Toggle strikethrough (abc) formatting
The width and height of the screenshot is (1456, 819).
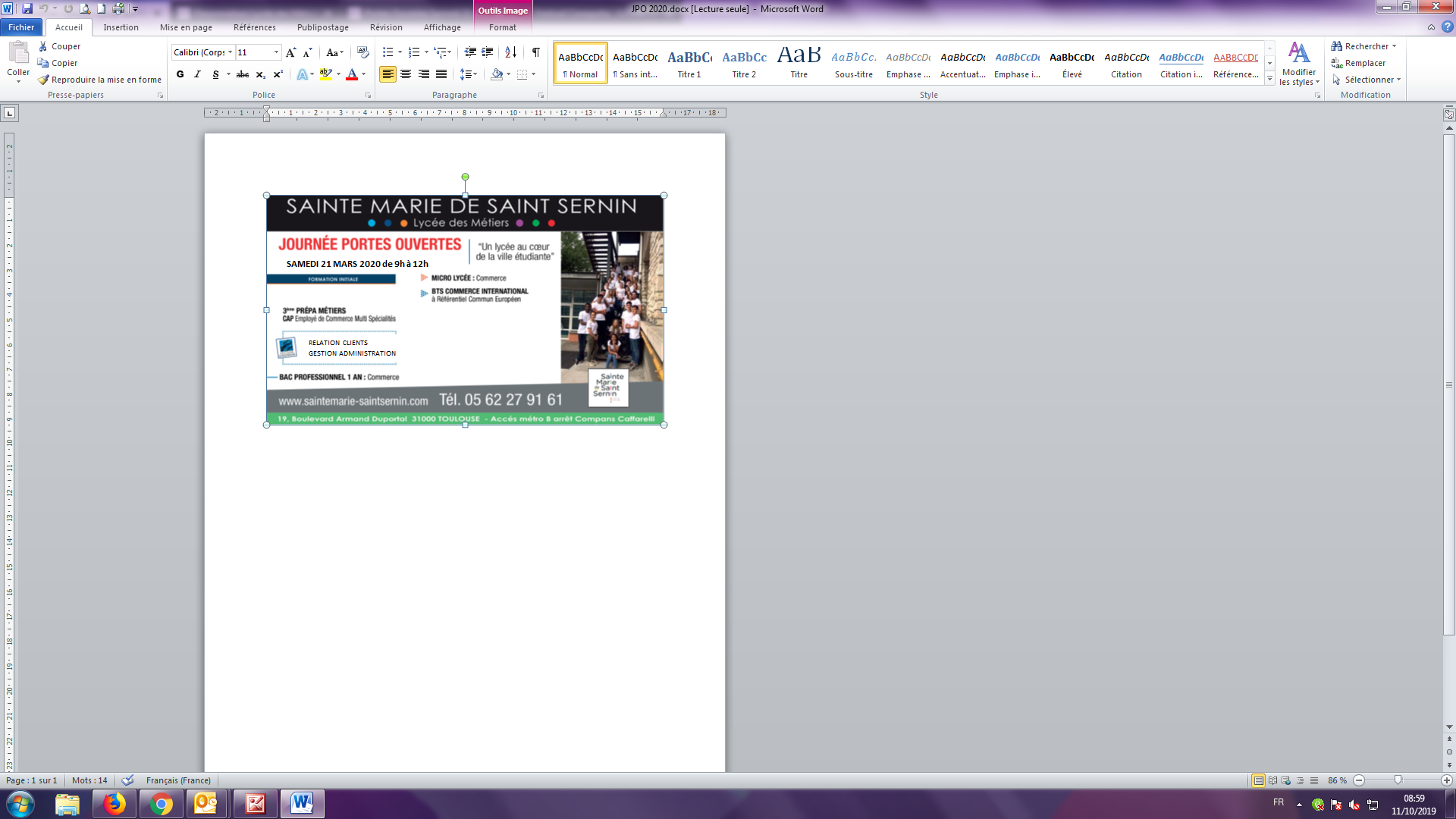tap(243, 74)
